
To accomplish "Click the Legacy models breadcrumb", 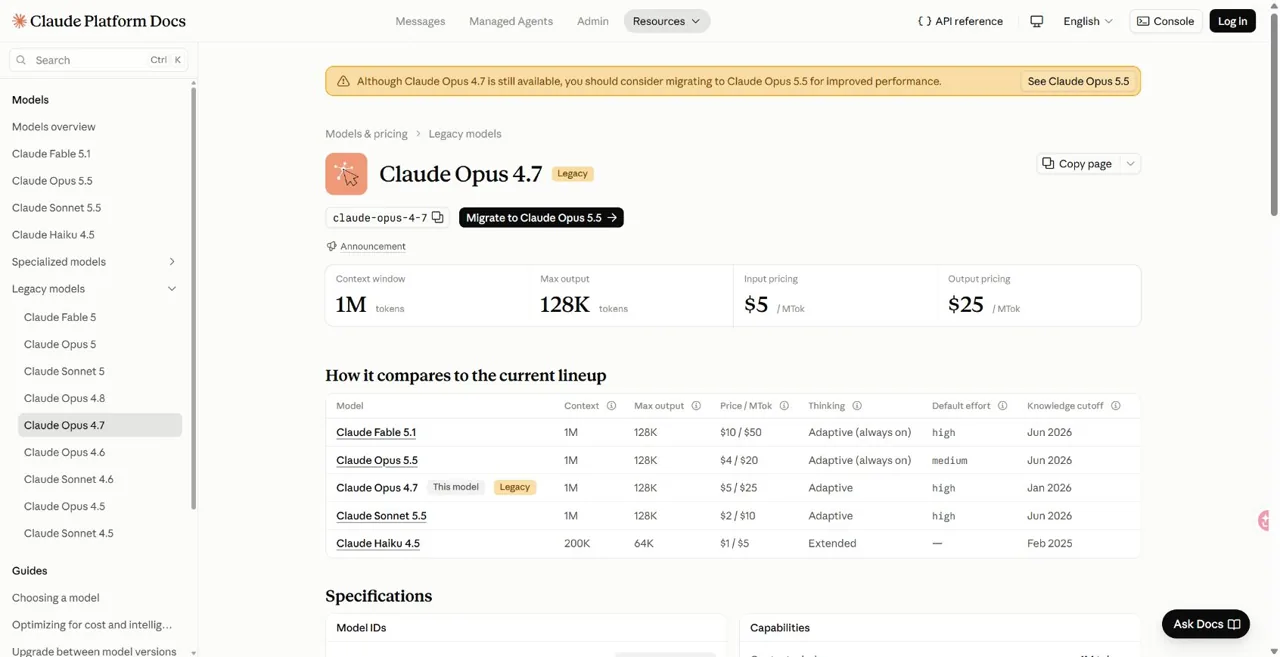I will point(465,134).
